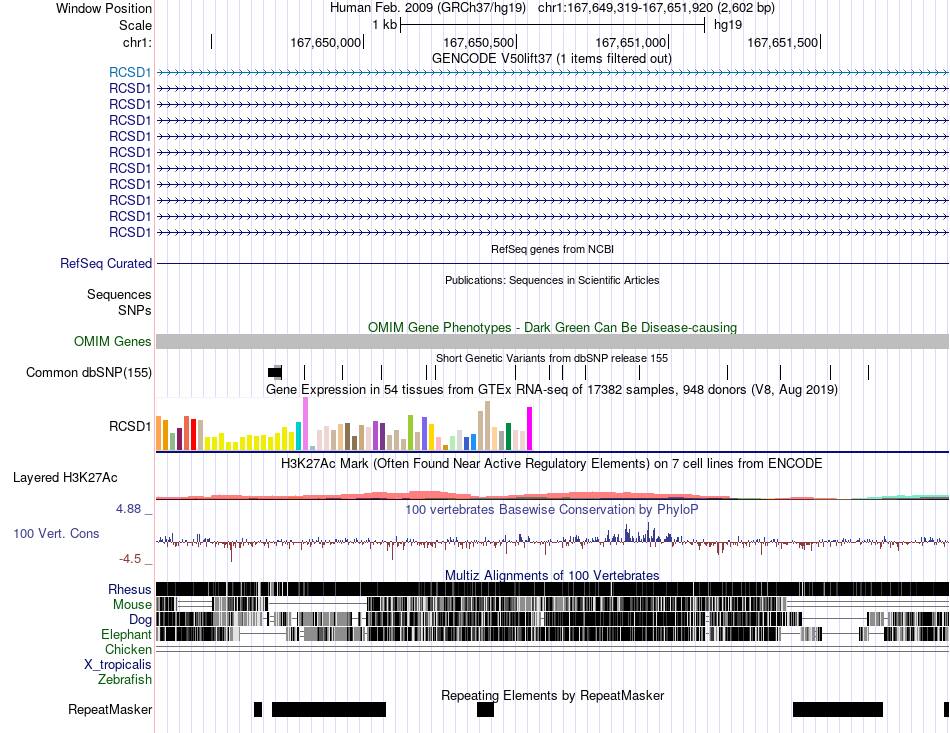The image size is (950, 733).
Task: Click the Dog alignment label
Action: click(140, 619)
